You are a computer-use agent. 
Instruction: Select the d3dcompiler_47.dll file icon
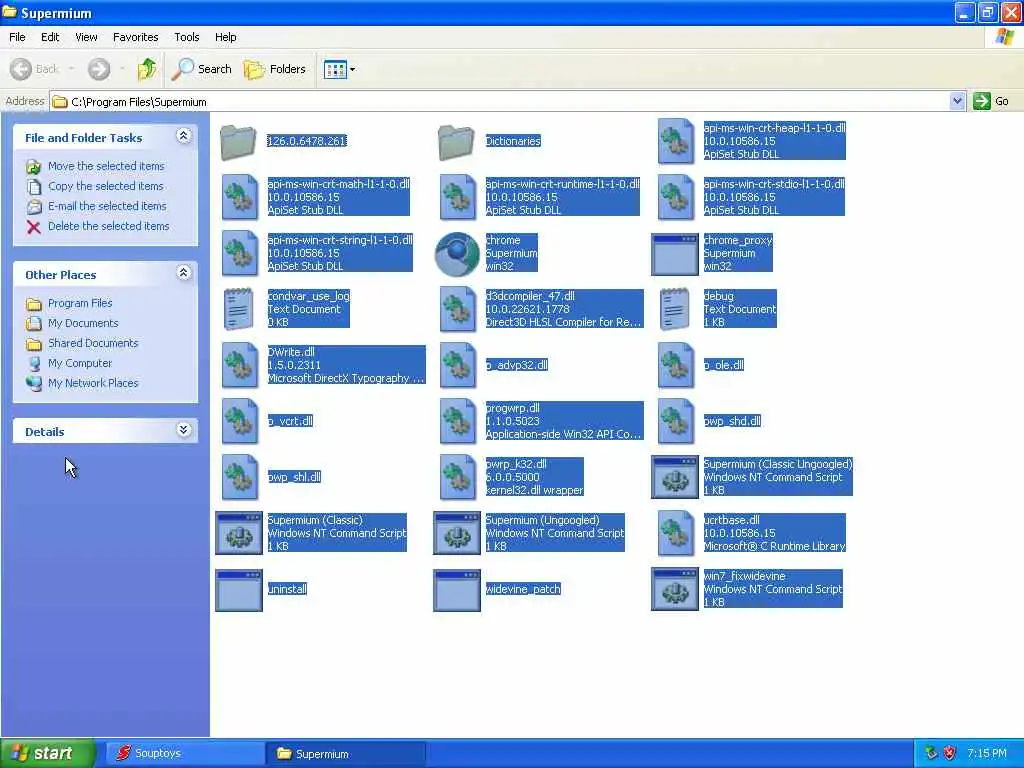[458, 309]
